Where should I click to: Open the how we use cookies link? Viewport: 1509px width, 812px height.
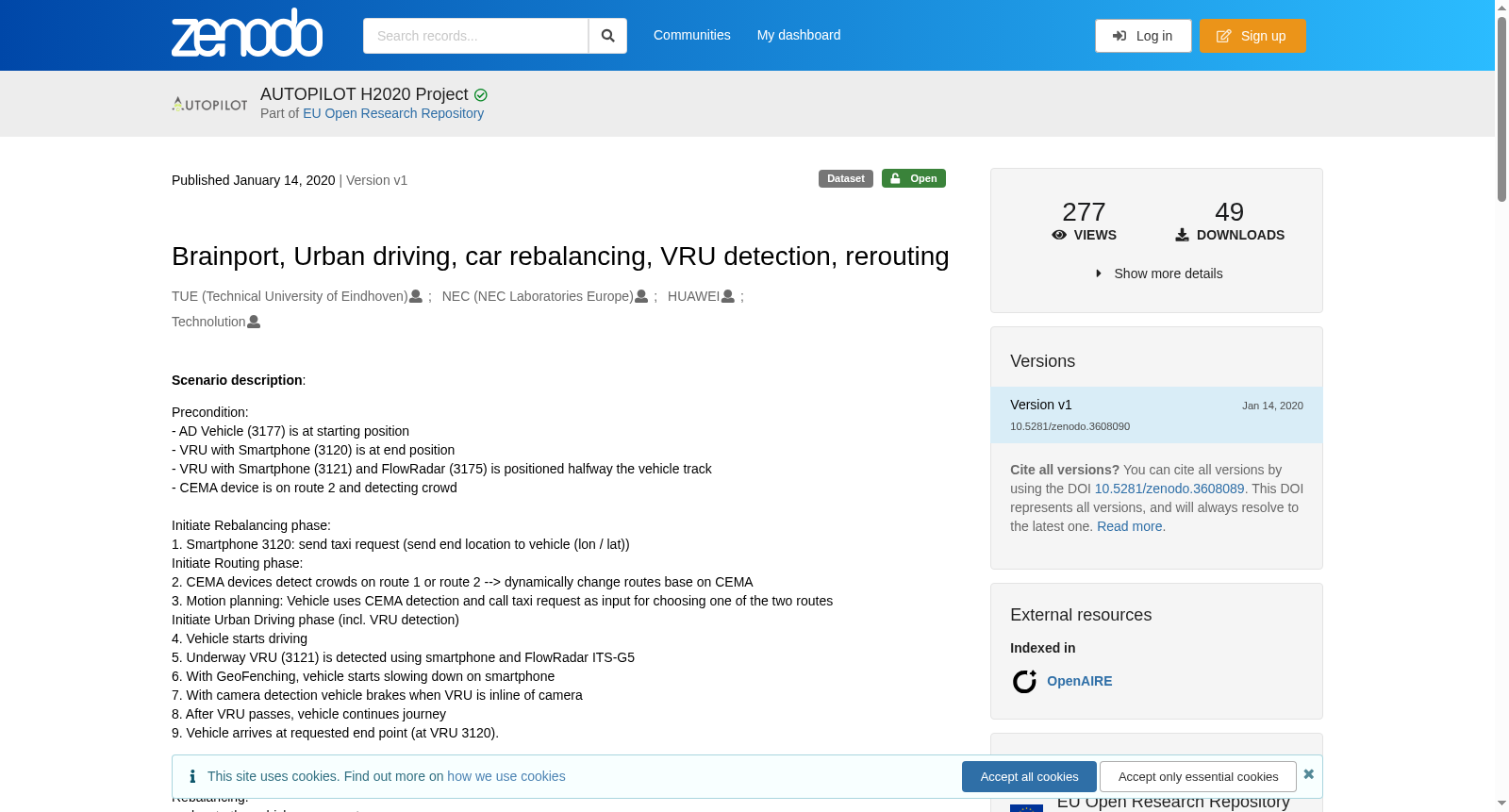pyautogui.click(x=506, y=776)
